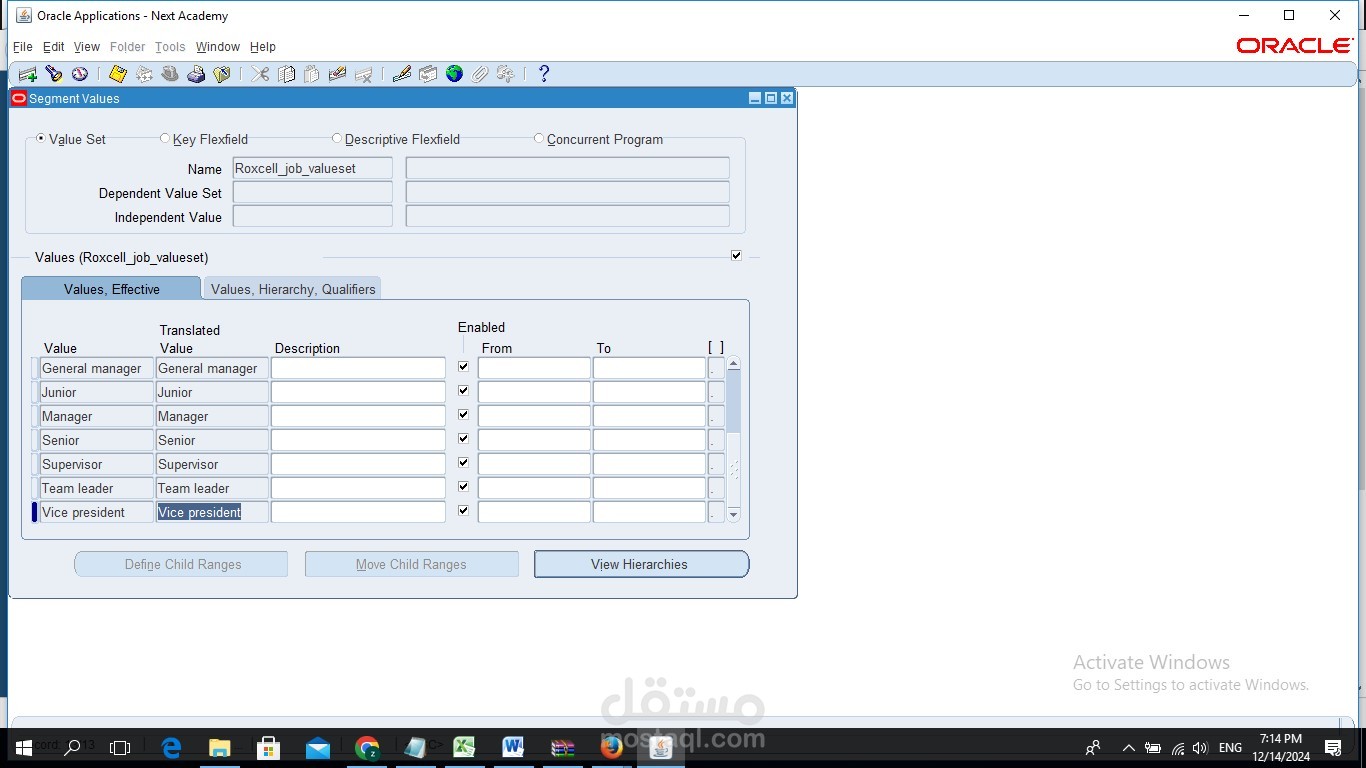Click the Zoom toolbar icon
This screenshot has height=768, width=1366.
(428, 74)
